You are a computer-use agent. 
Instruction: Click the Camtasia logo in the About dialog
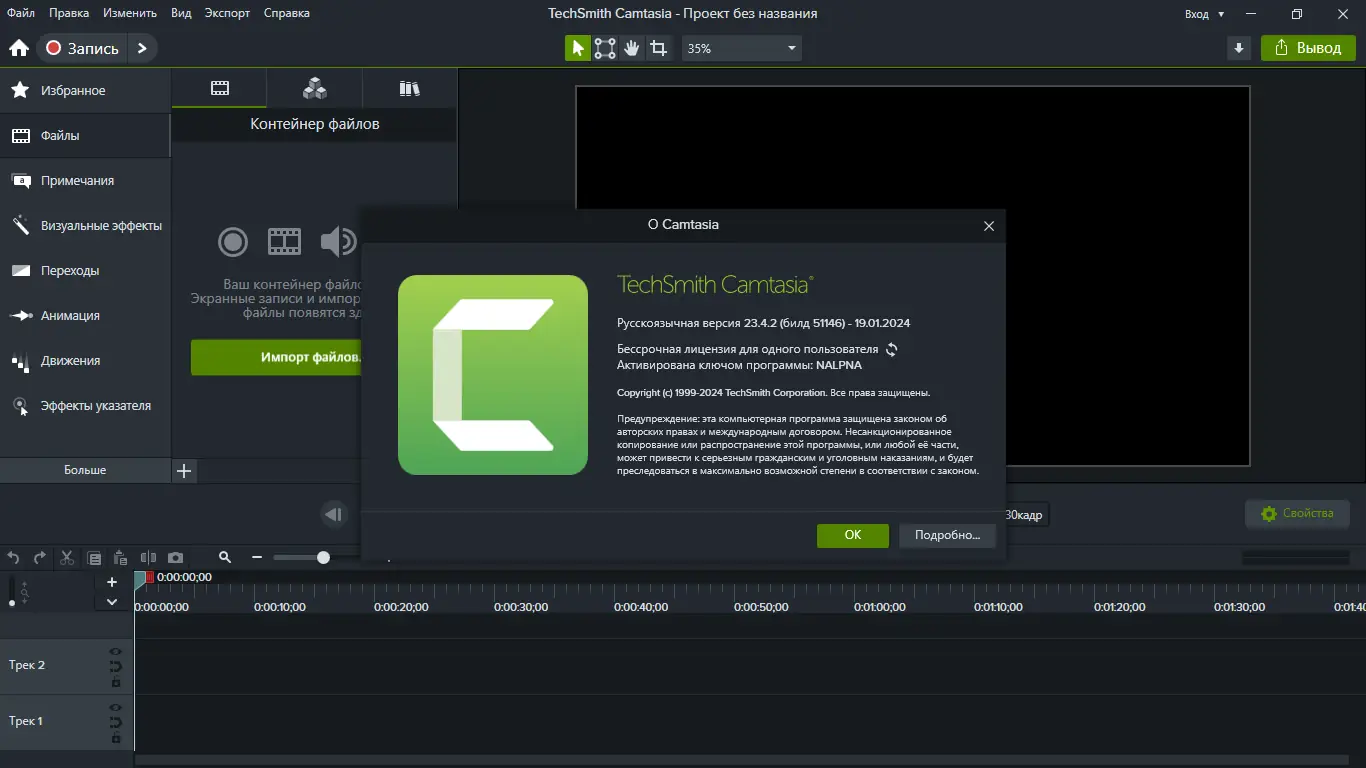tap(493, 375)
